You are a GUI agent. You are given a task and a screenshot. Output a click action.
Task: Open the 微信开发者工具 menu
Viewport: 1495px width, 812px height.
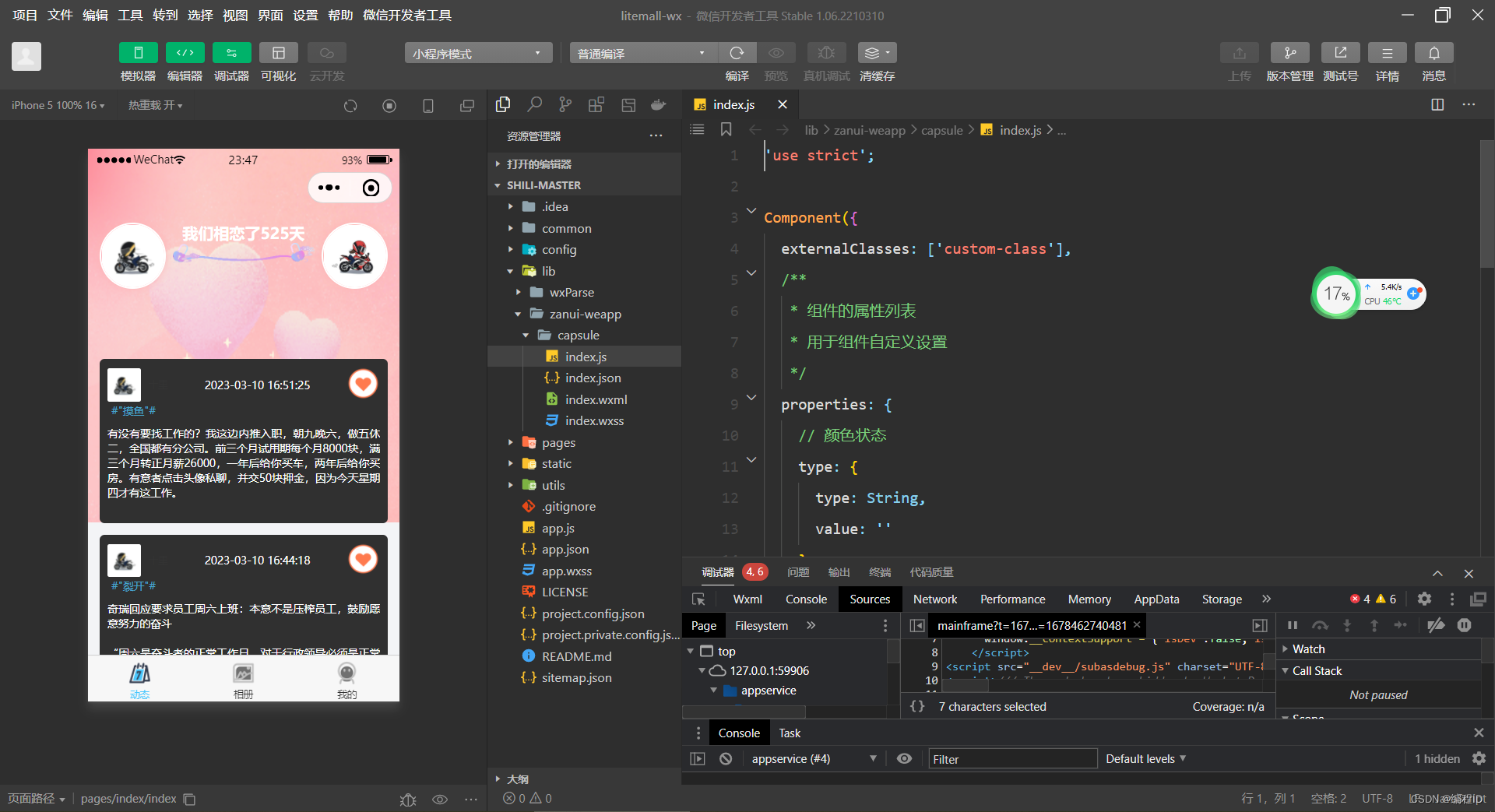tap(406, 15)
